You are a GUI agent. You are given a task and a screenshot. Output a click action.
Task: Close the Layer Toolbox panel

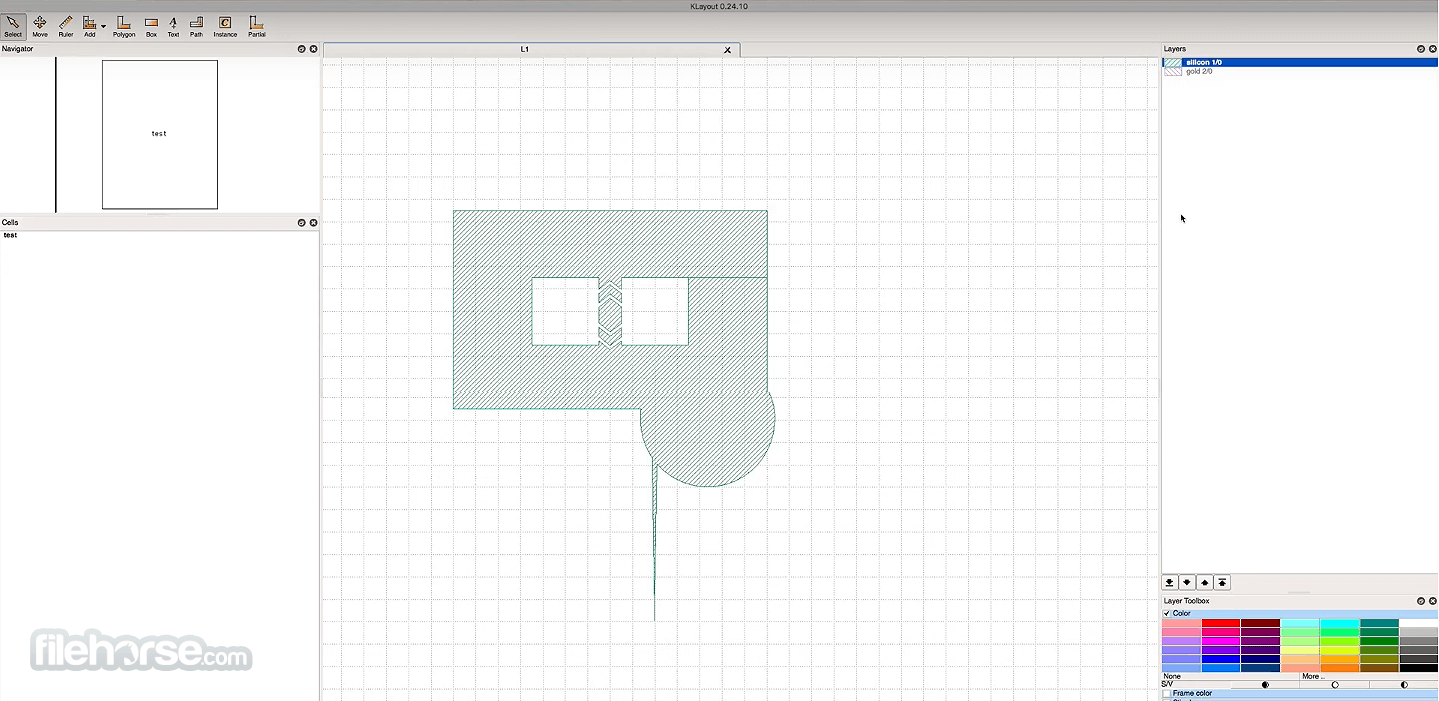[1433, 601]
